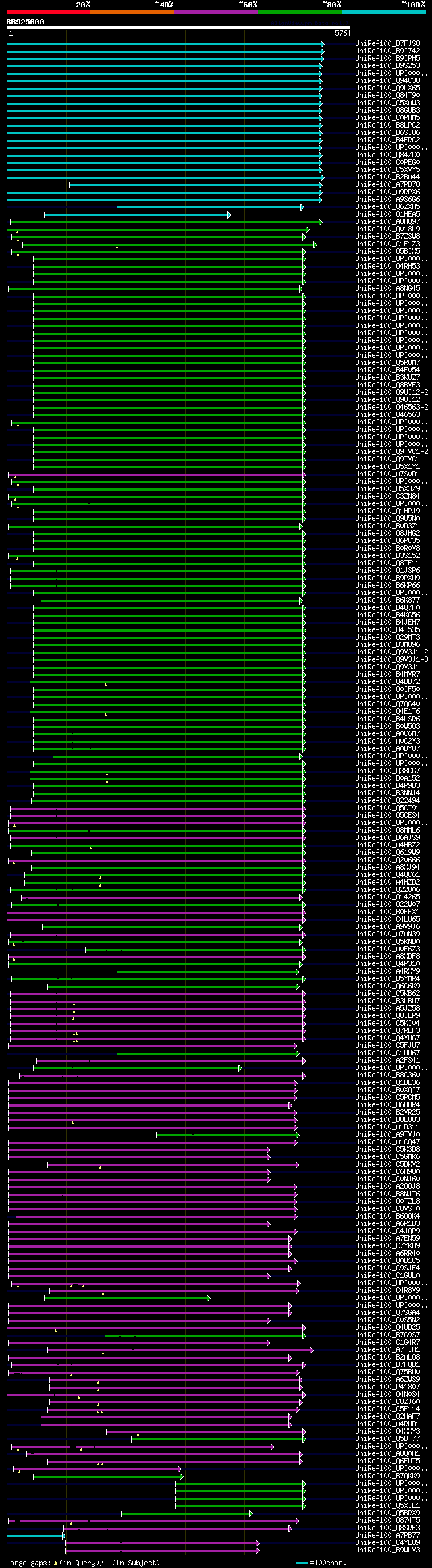
Task: Click hit label UniRef100_A8XJ94
Action: click(387, 868)
